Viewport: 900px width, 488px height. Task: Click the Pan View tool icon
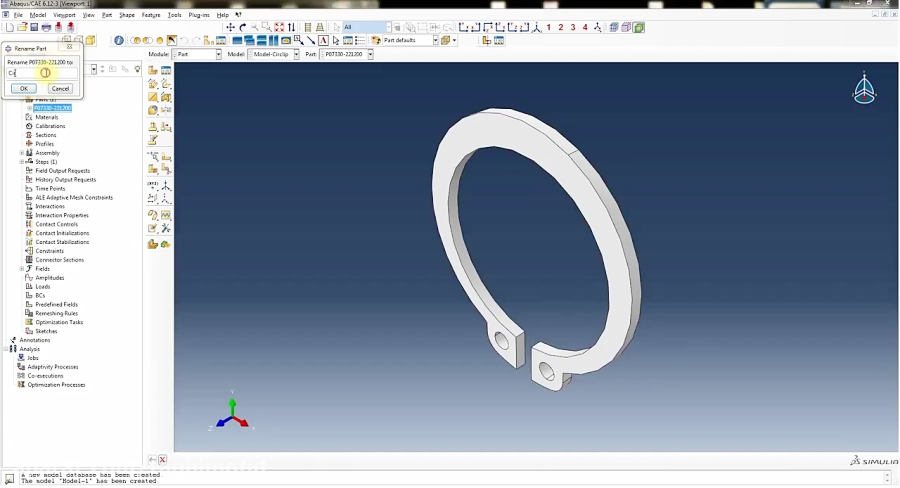(x=230, y=27)
